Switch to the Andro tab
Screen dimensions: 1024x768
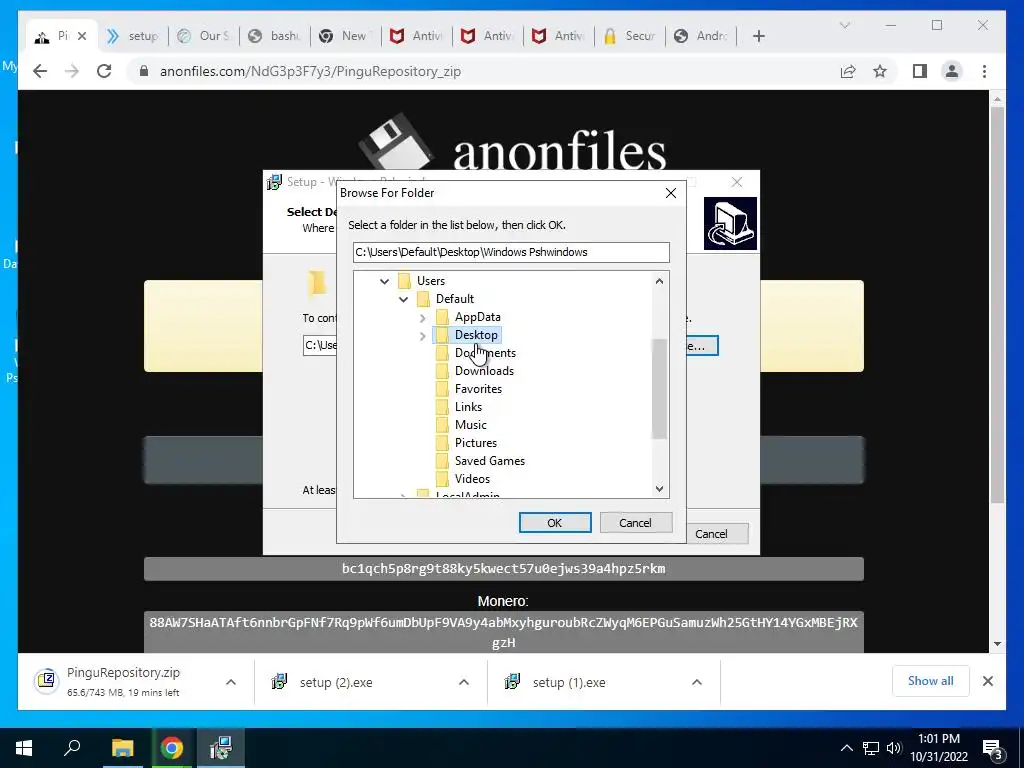point(701,37)
